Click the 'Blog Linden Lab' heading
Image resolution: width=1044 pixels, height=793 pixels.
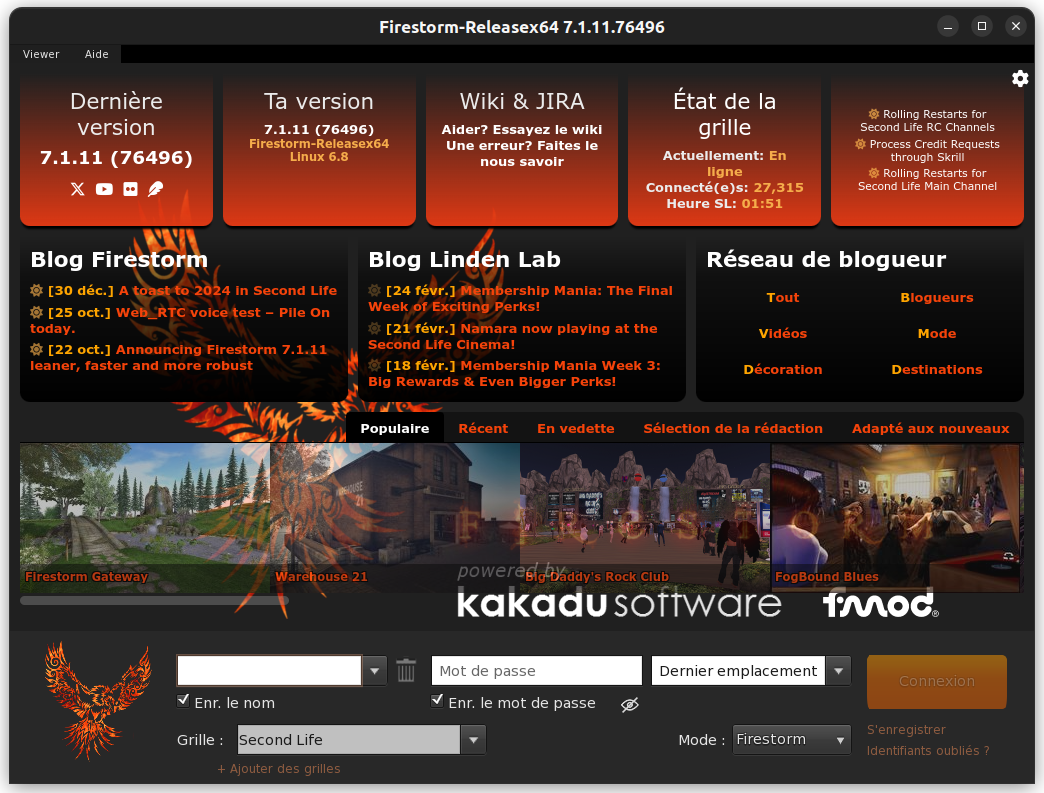tap(465, 260)
